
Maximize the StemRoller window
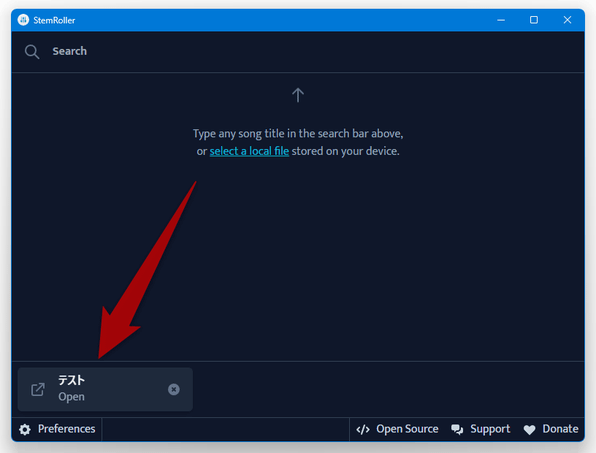tap(534, 20)
